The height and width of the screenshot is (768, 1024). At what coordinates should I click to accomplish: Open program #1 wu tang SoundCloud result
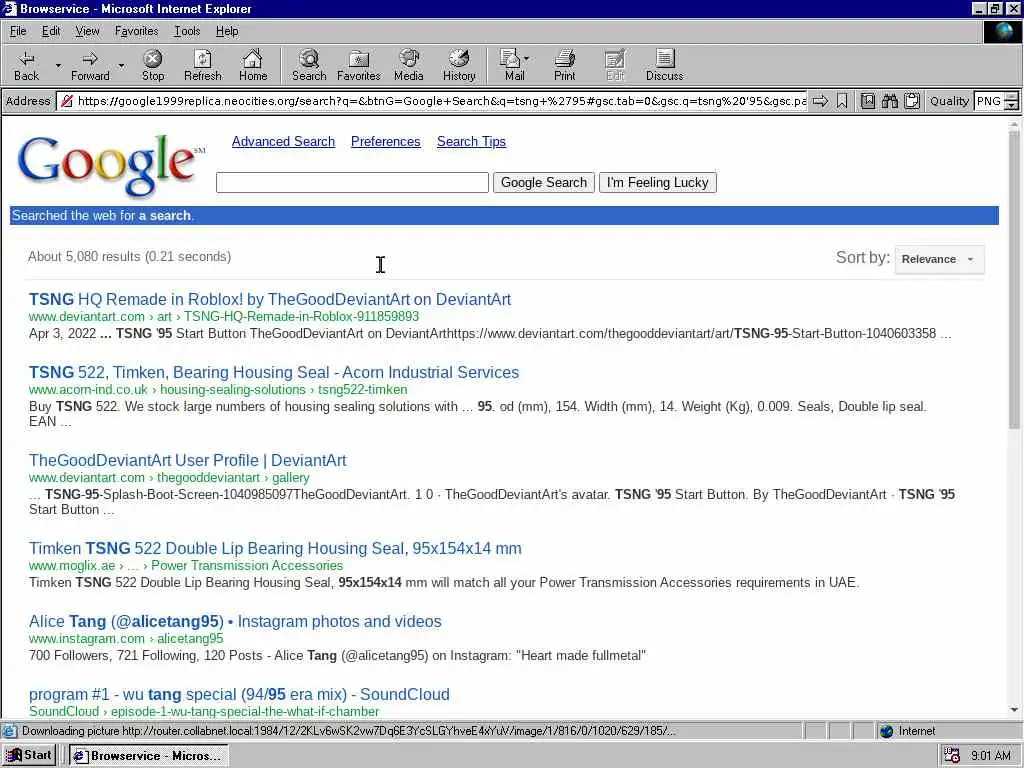239,695
